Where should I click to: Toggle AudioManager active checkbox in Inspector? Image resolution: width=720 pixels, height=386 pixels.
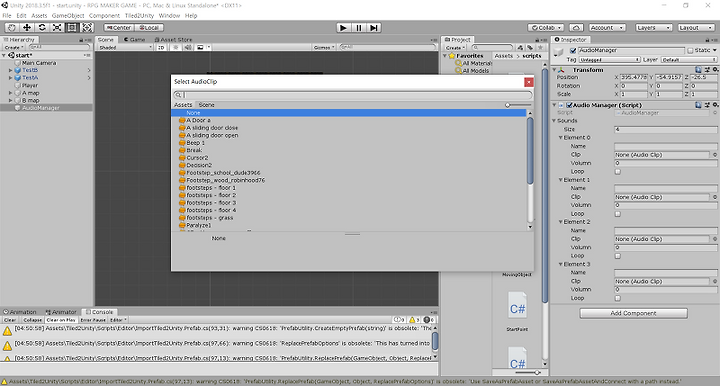point(573,50)
